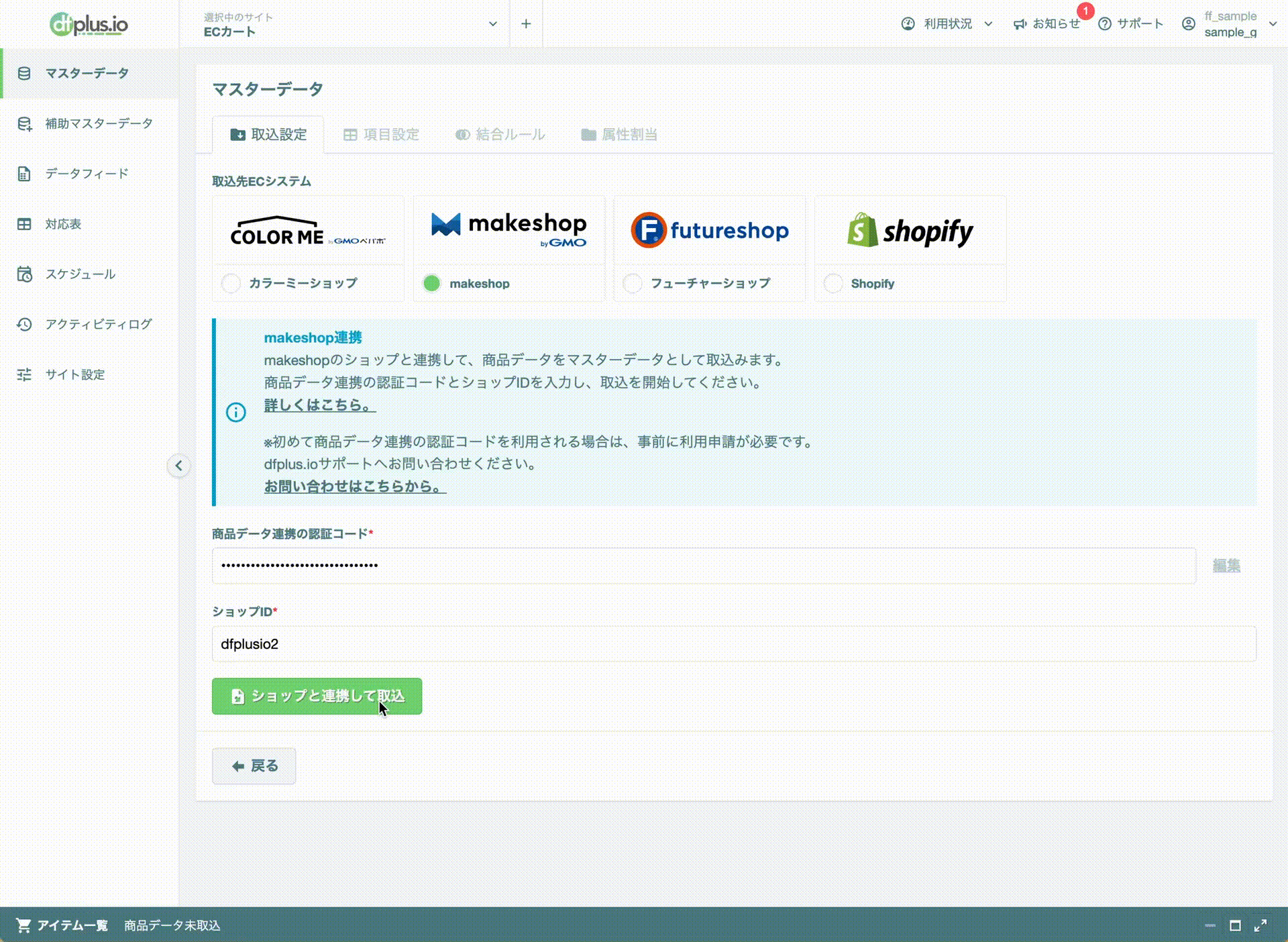
Task: Click the 戻る back button
Action: pos(254,766)
